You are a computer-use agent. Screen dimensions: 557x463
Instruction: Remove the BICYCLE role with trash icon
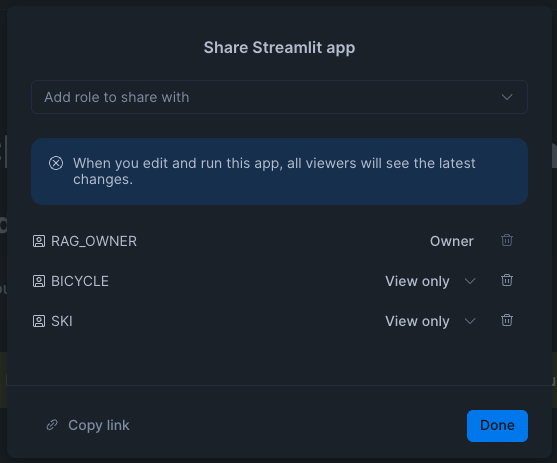point(507,280)
